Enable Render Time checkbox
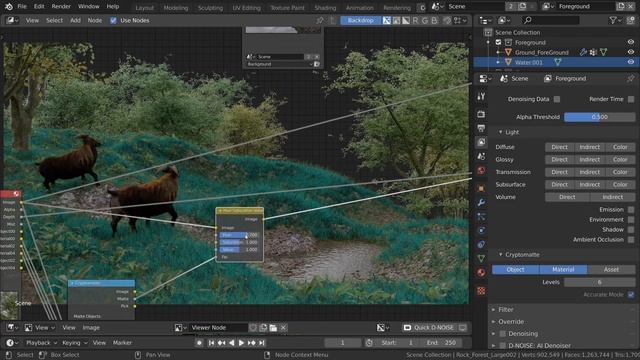This screenshot has height=360, width=640. 631,99
